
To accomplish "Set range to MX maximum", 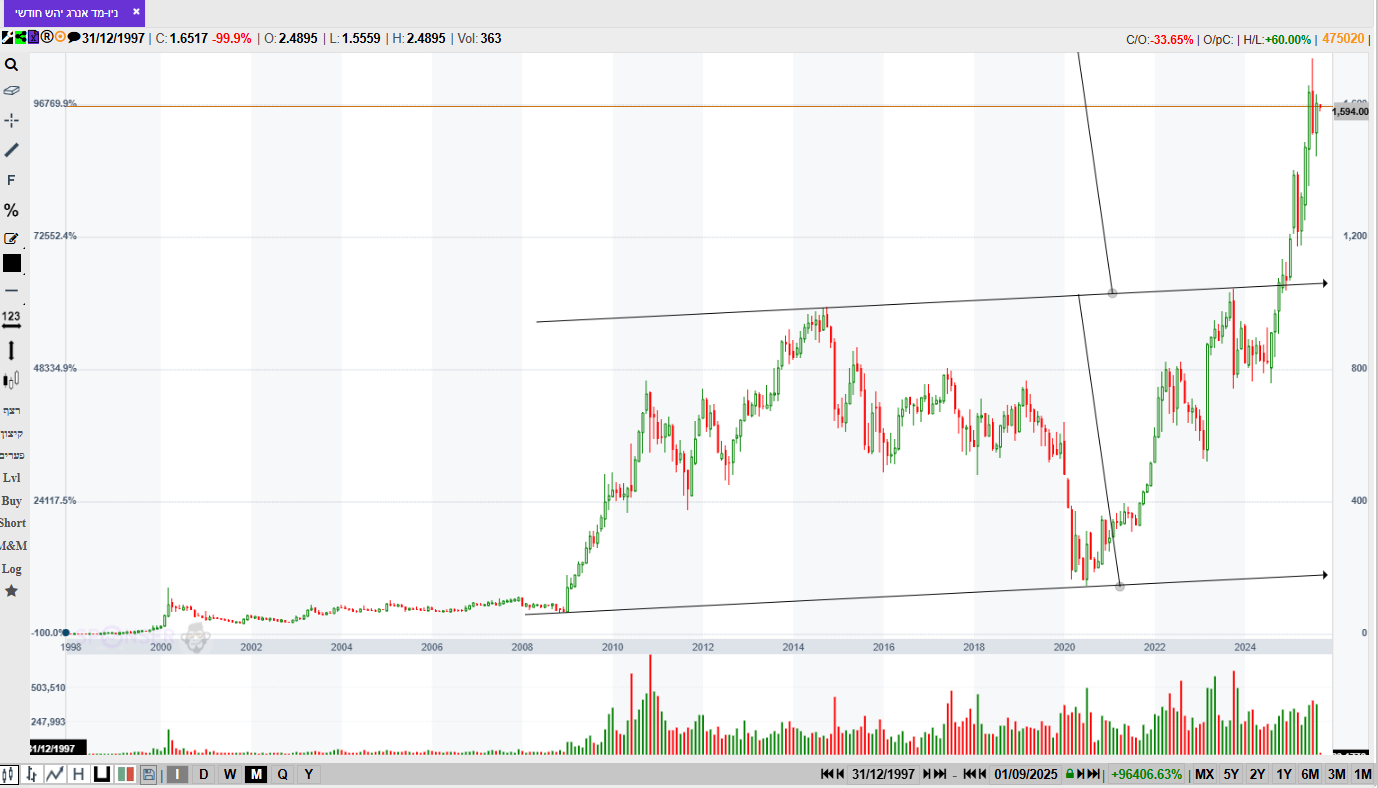I will [x=1205, y=774].
